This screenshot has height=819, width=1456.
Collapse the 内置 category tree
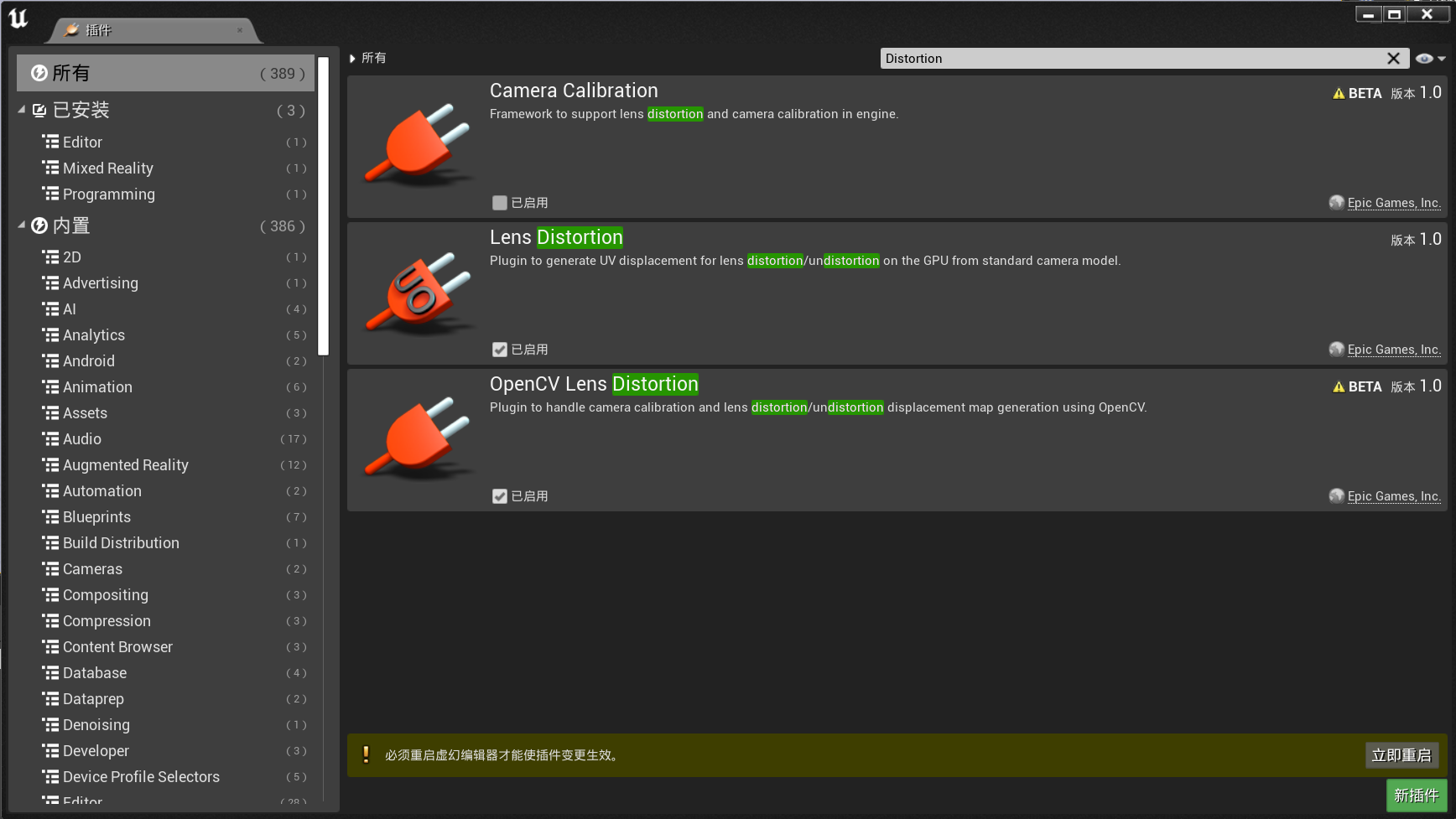coord(22,225)
